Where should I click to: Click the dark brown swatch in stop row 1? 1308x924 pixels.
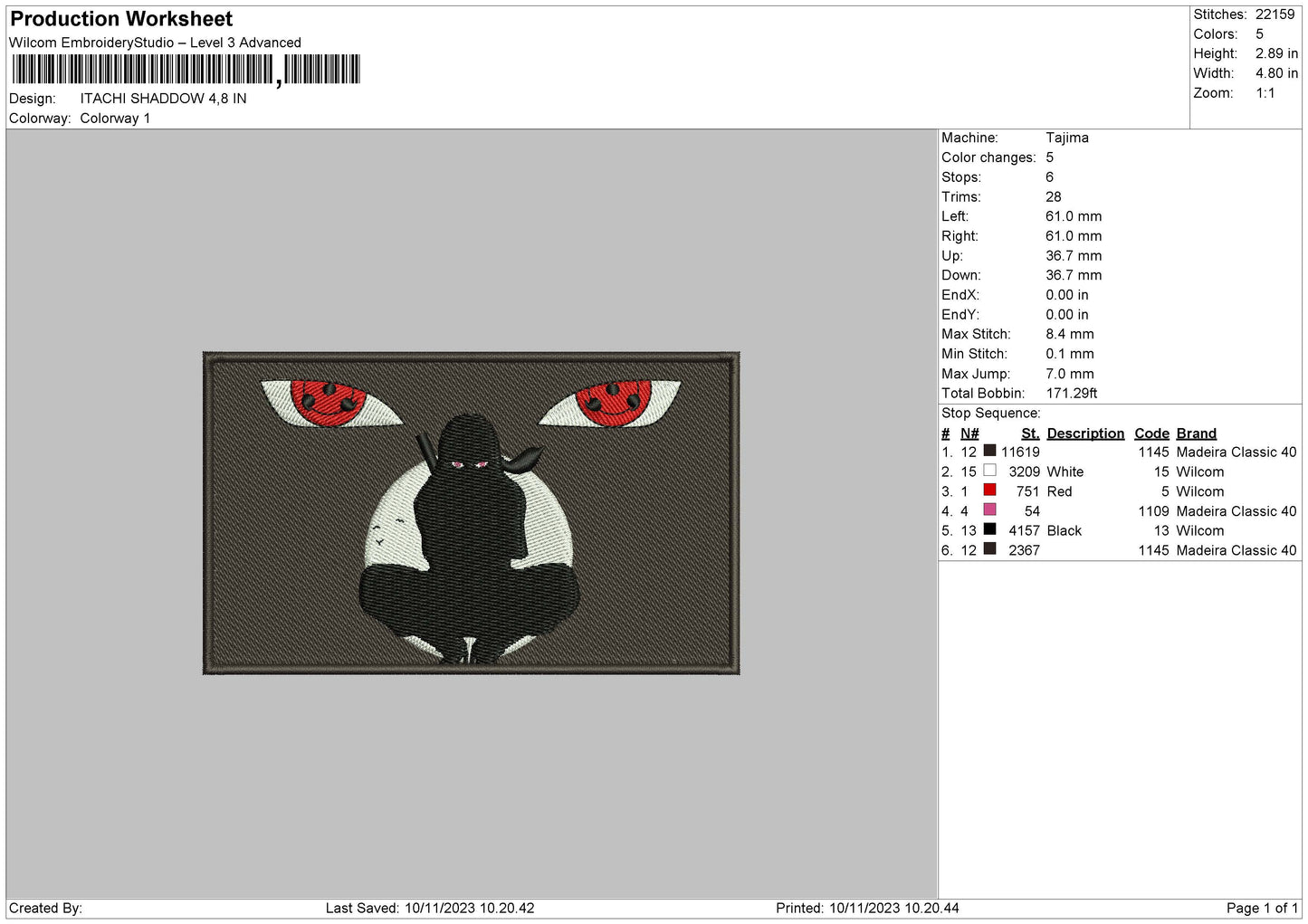click(x=989, y=451)
